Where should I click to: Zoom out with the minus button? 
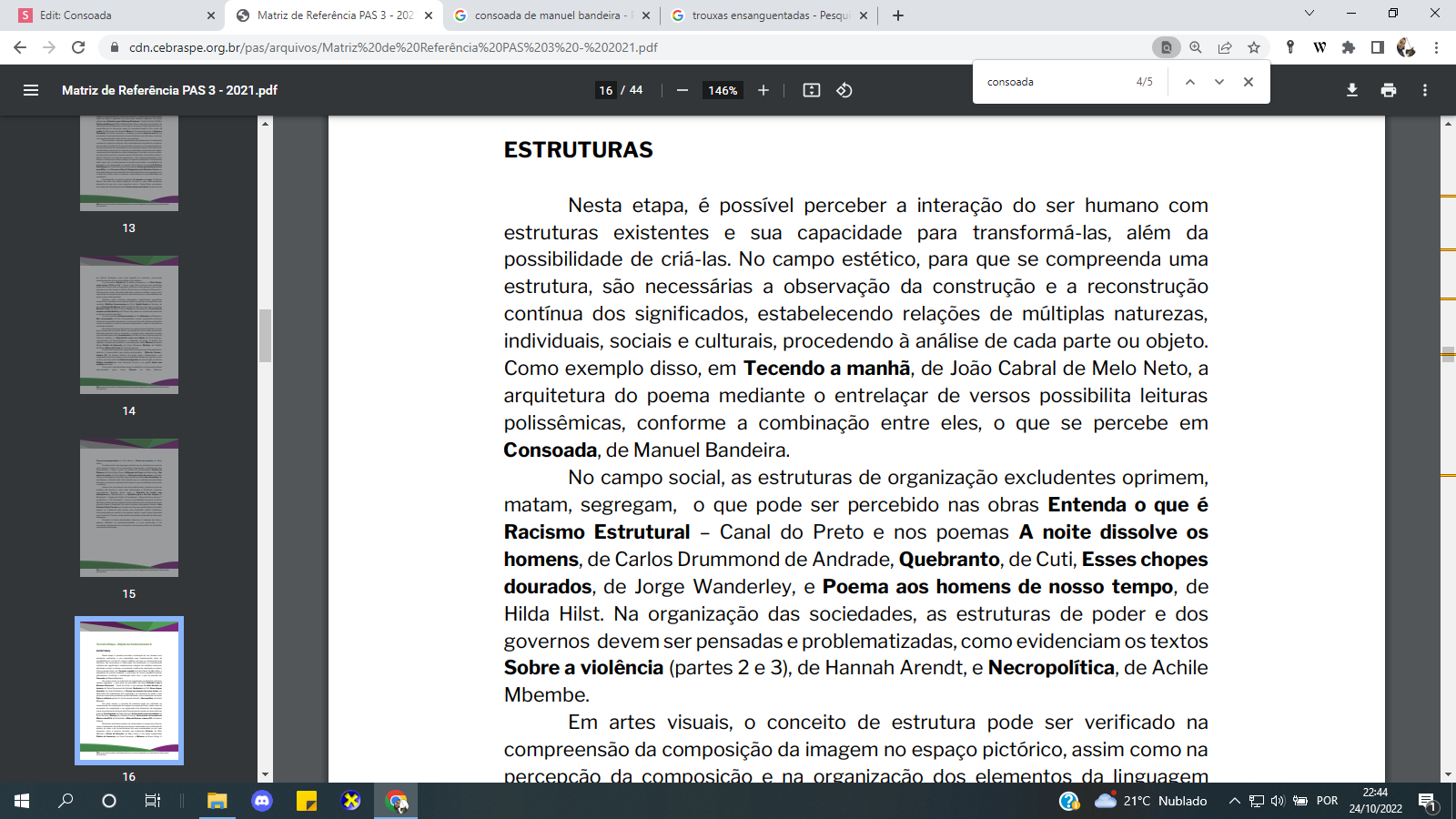pyautogui.click(x=682, y=90)
